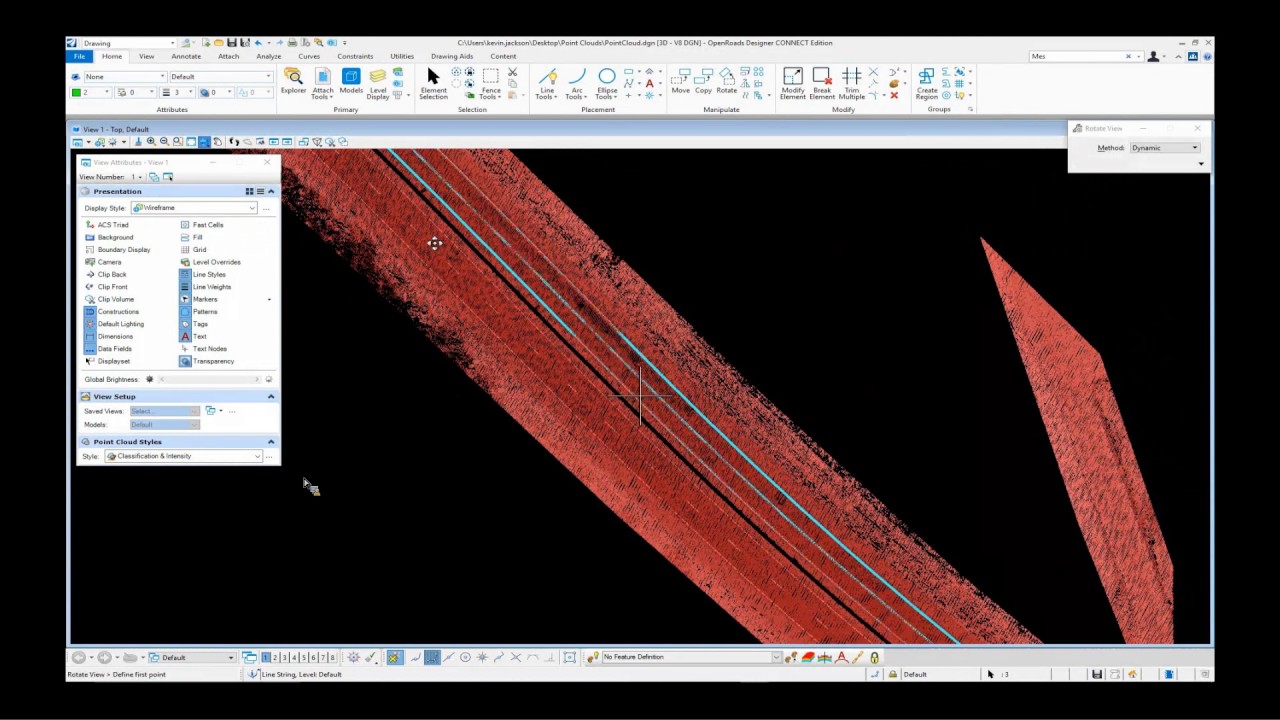Viewport: 1280px width, 720px height.
Task: Switch to the Analyze ribbon tab
Action: [x=268, y=56]
